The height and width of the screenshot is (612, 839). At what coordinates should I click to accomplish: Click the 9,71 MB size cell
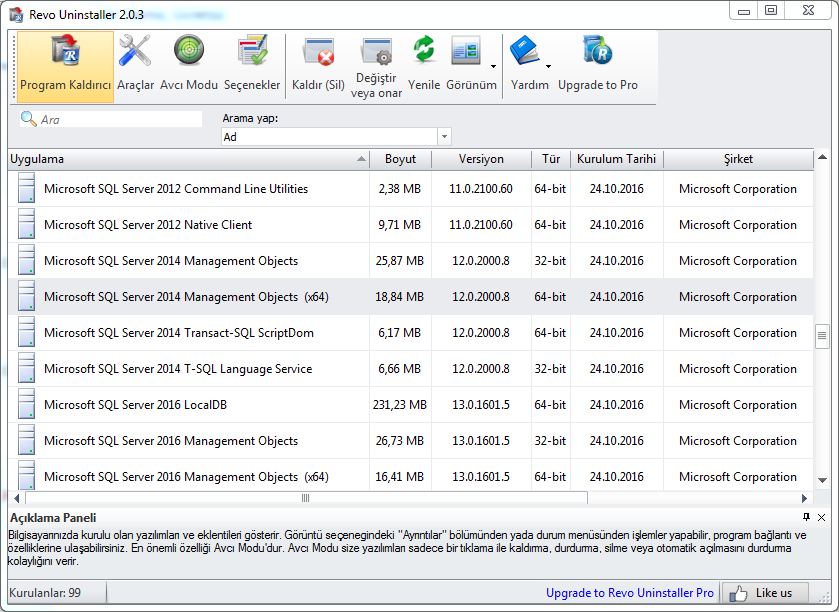[400, 225]
